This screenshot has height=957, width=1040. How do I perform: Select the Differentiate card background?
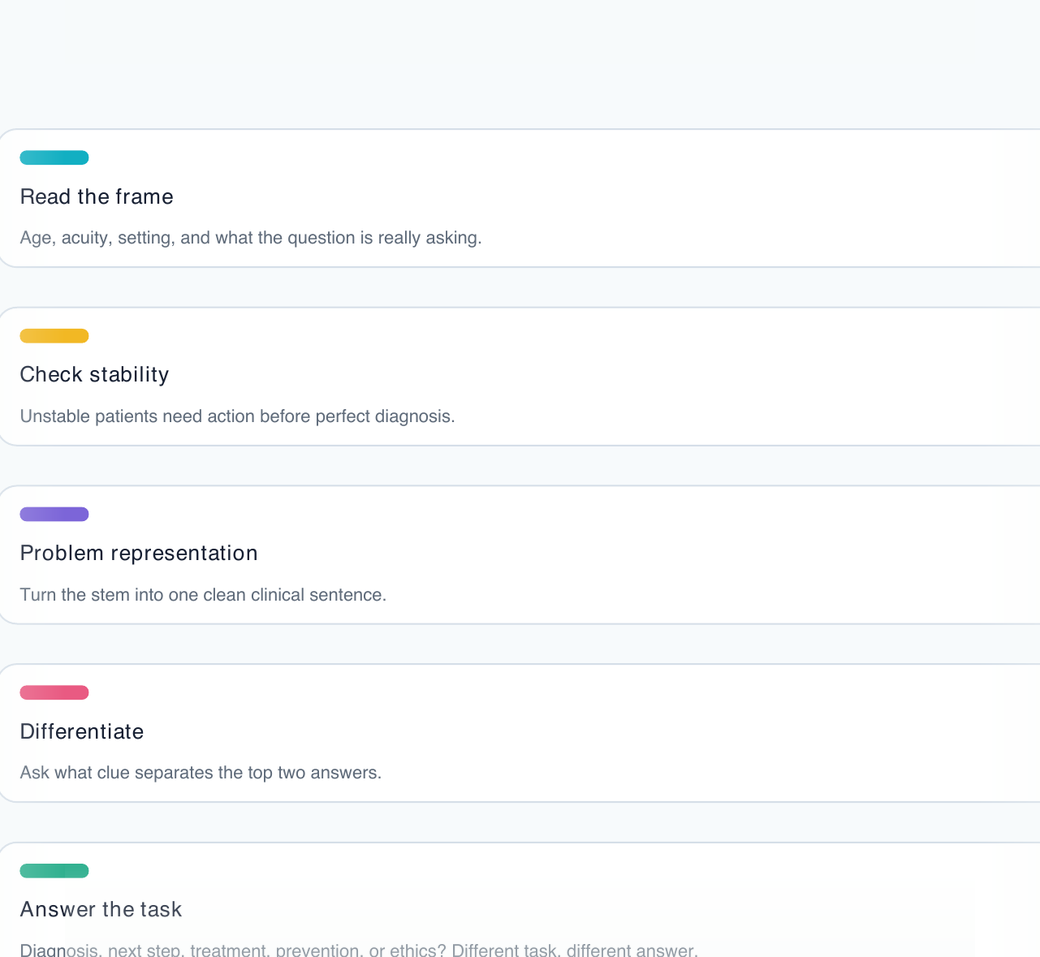[520, 734]
